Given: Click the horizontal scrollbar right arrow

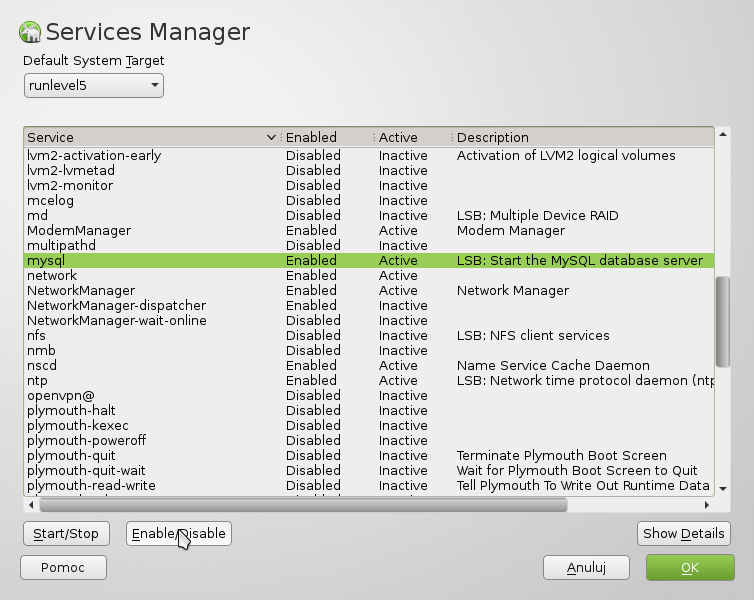Looking at the screenshot, I should coord(707,505).
